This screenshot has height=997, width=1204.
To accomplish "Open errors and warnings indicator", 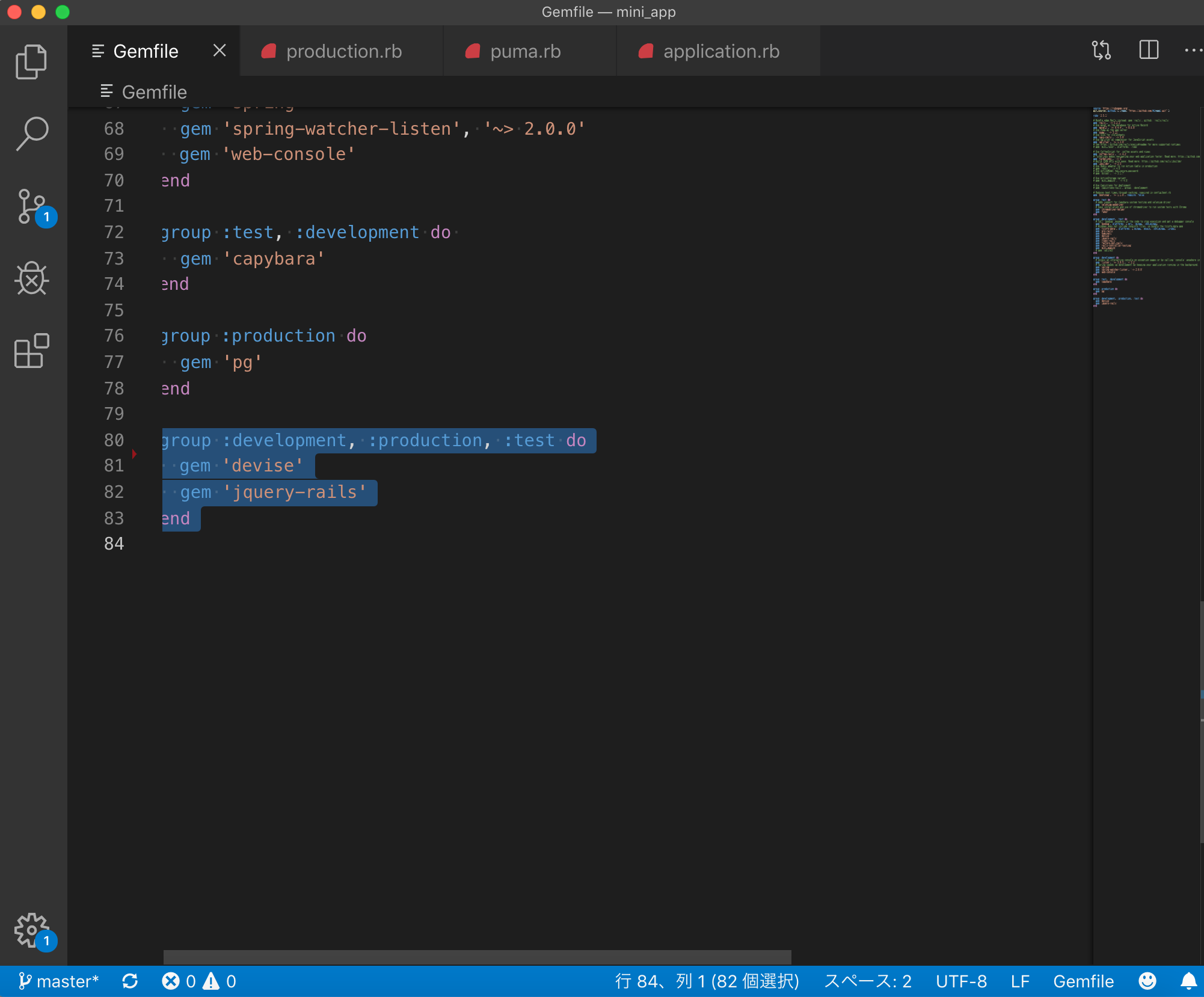I will click(199, 981).
